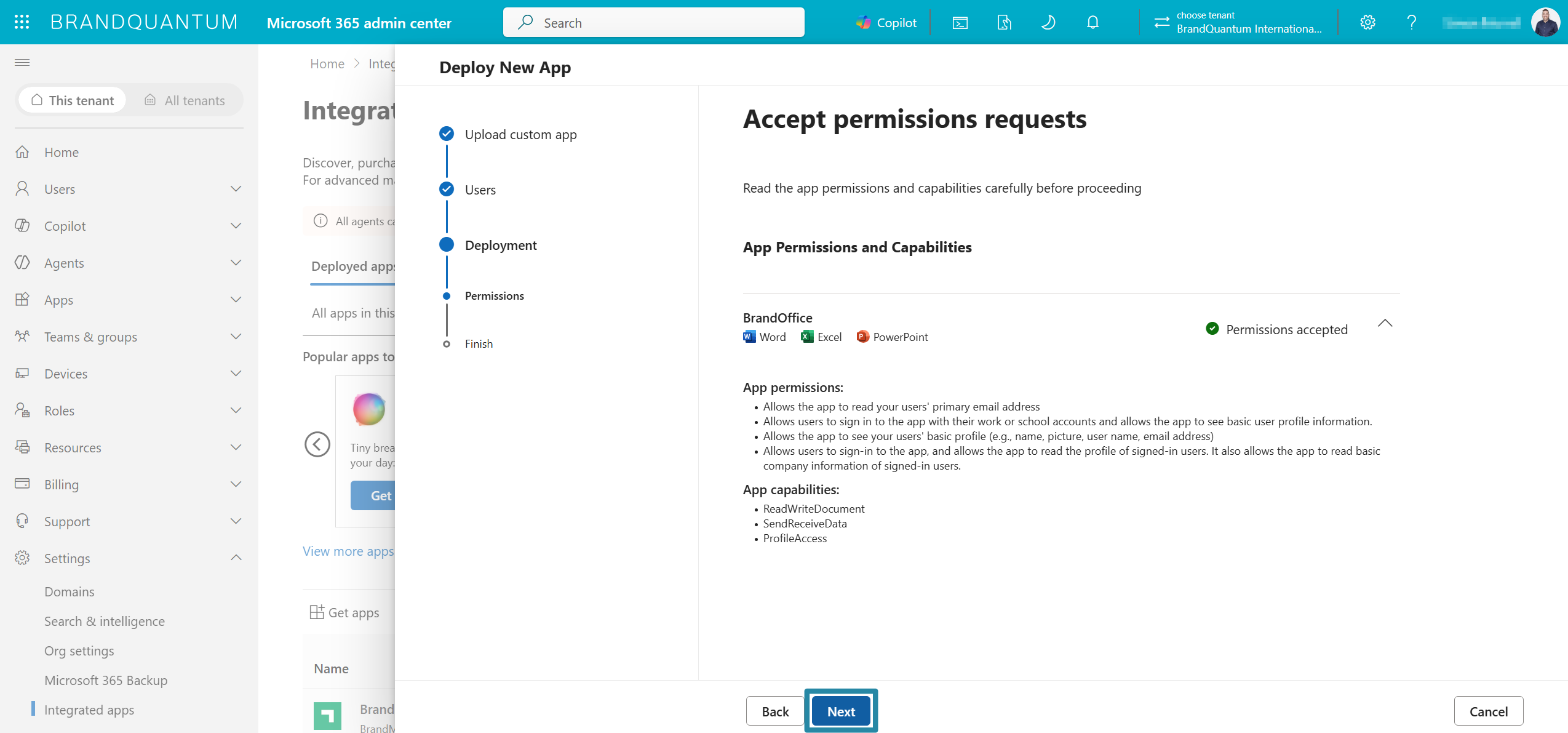Collapse the Settings sidebar section

[236, 558]
